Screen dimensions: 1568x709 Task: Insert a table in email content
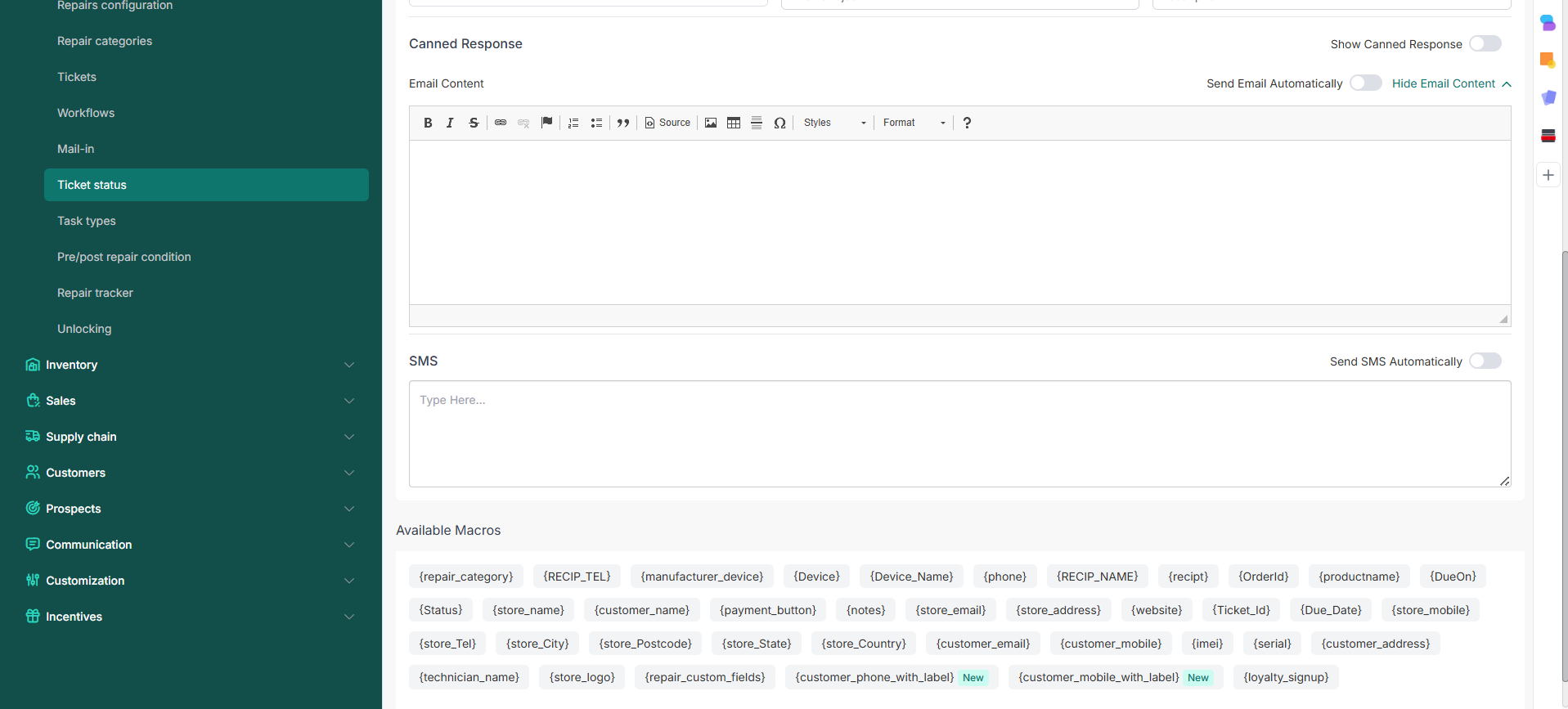[734, 123]
